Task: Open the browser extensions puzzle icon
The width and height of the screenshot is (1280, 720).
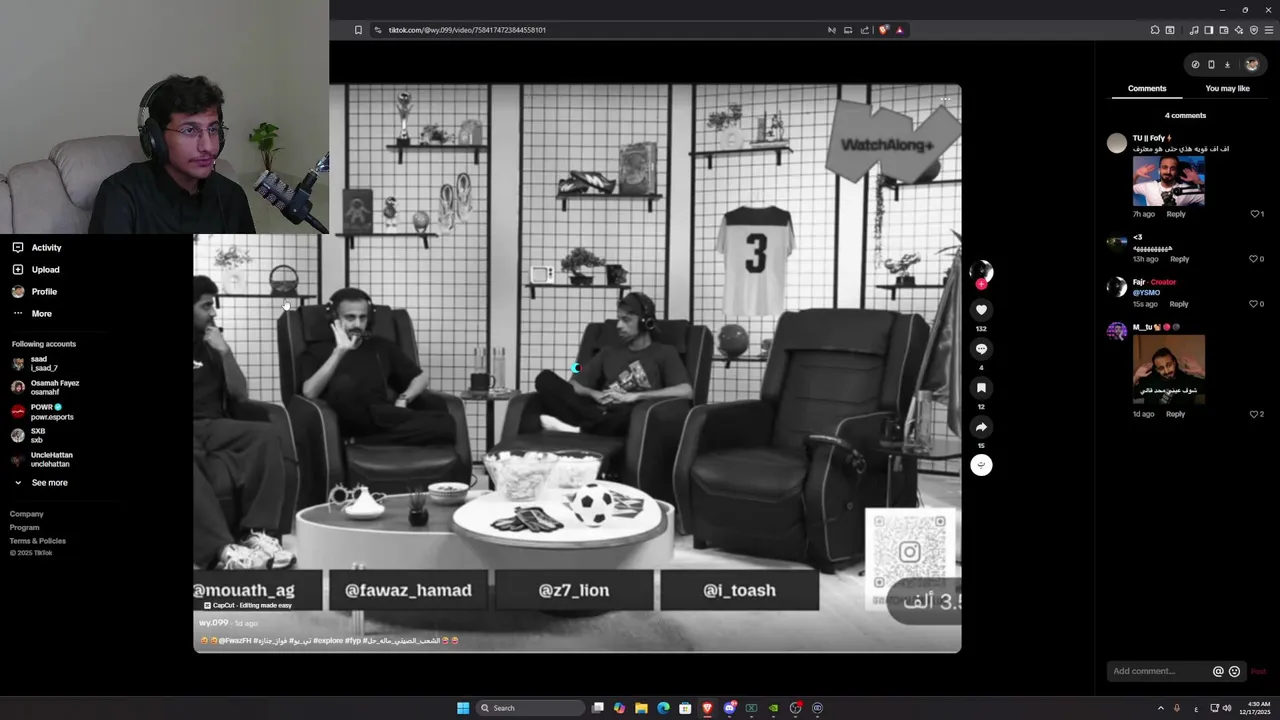Action: [1155, 30]
